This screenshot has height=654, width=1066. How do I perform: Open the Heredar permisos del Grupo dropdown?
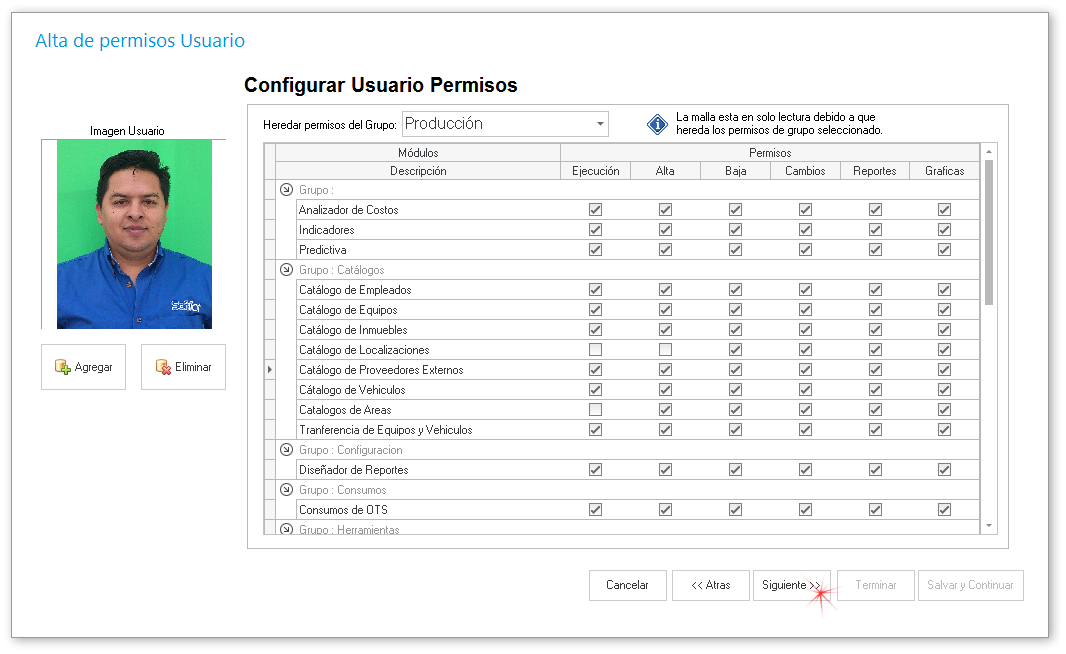pyautogui.click(x=600, y=124)
